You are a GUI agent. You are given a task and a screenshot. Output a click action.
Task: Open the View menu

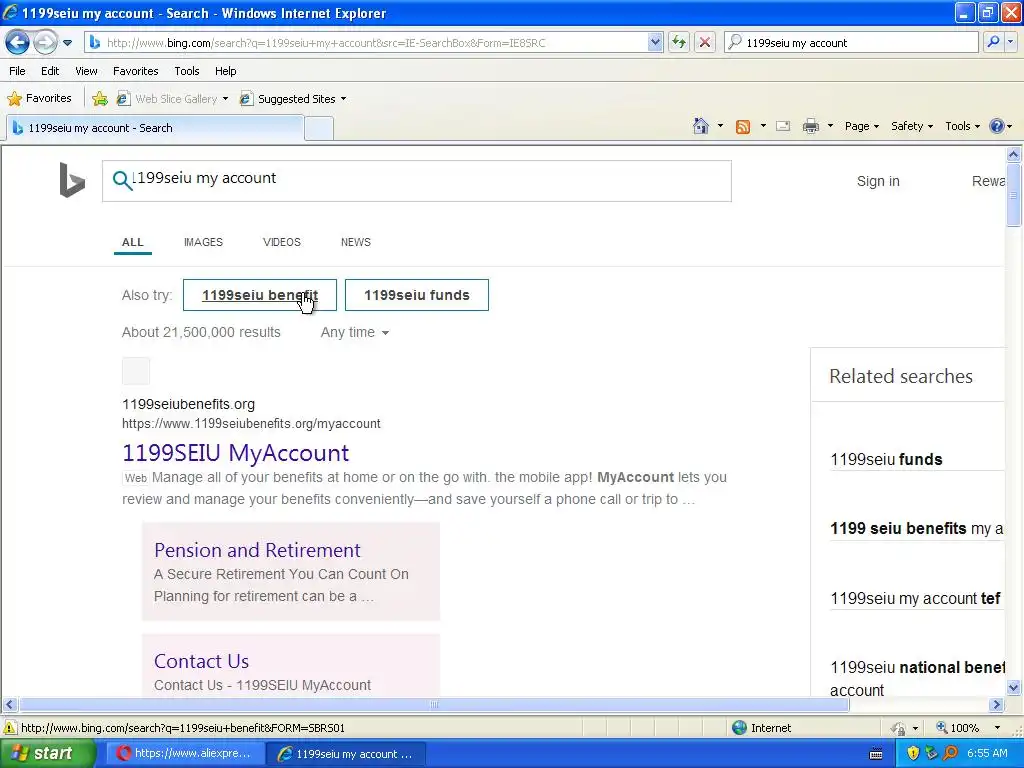86,71
